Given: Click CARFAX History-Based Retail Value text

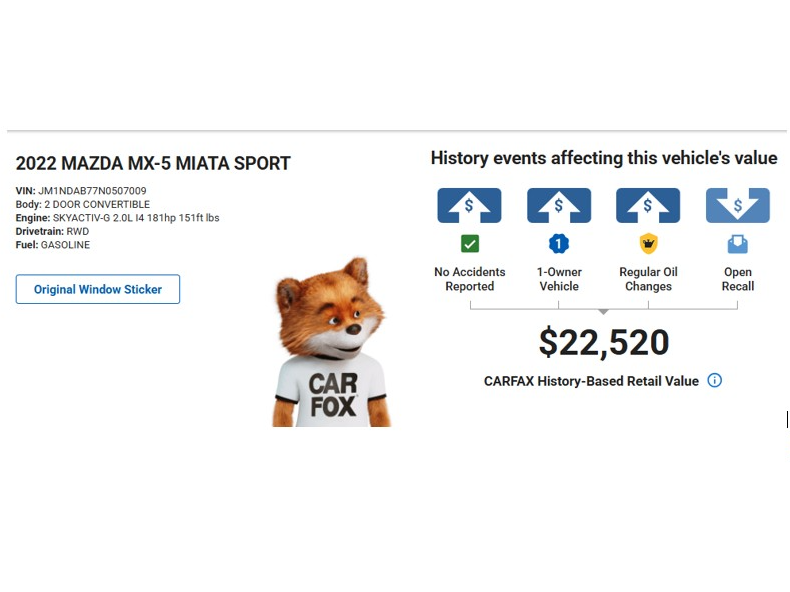Looking at the screenshot, I should (590, 381).
